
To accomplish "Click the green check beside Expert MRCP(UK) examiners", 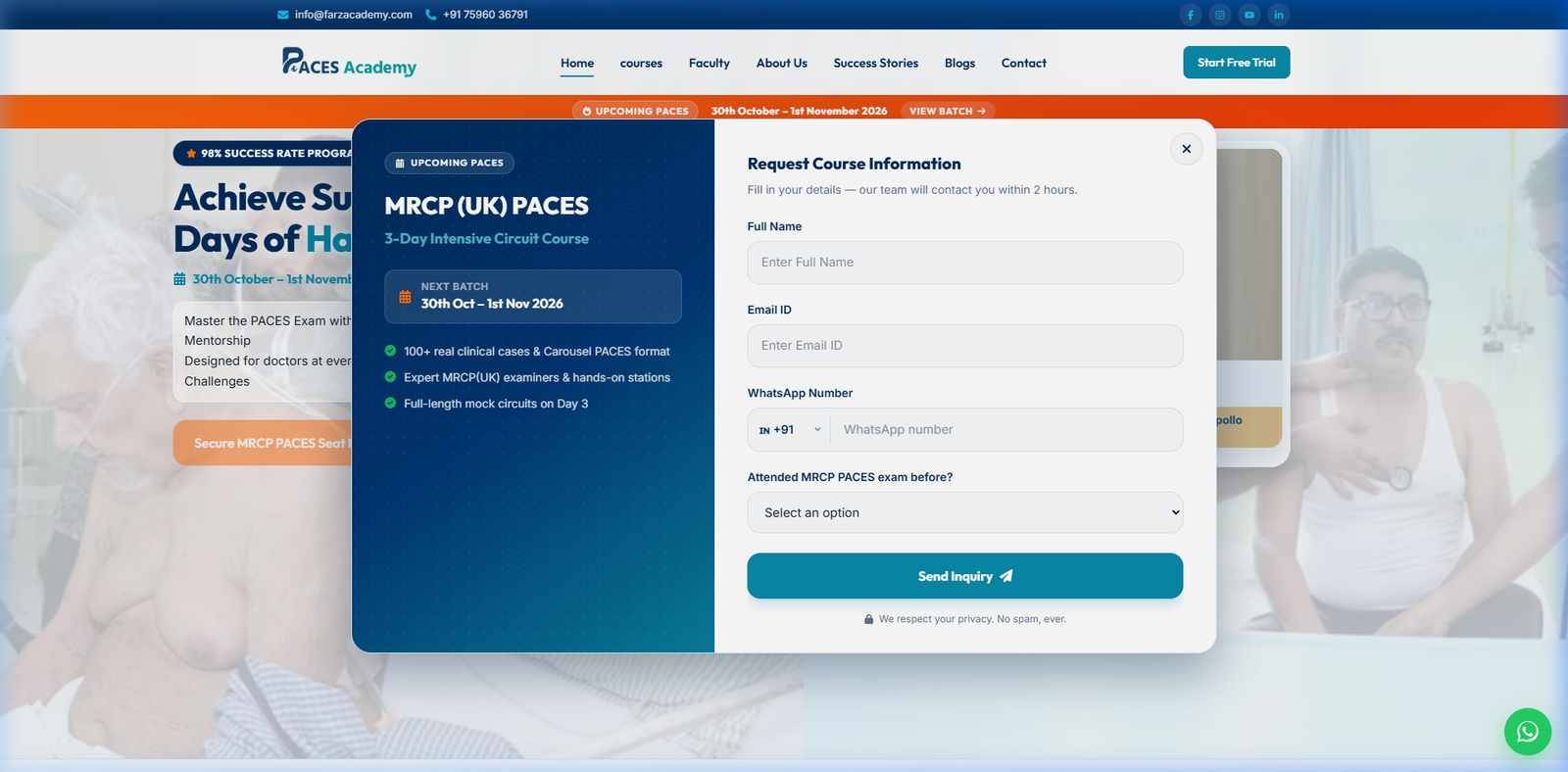I will pyautogui.click(x=391, y=377).
